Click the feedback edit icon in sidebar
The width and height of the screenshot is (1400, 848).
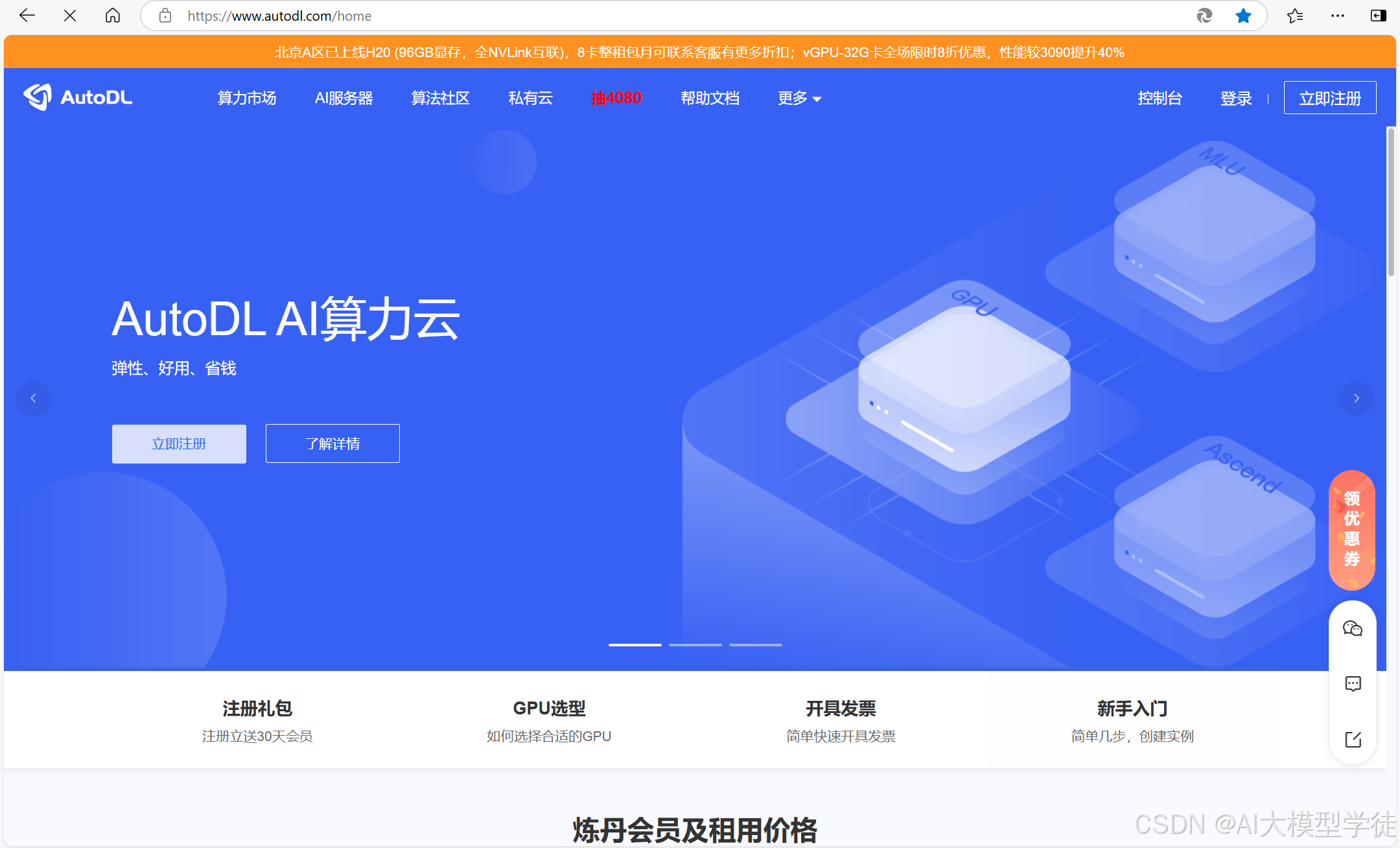pos(1353,739)
